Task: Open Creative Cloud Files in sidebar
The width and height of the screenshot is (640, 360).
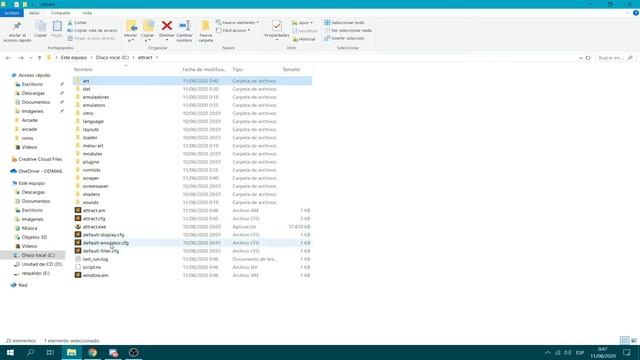Action: (x=40, y=159)
